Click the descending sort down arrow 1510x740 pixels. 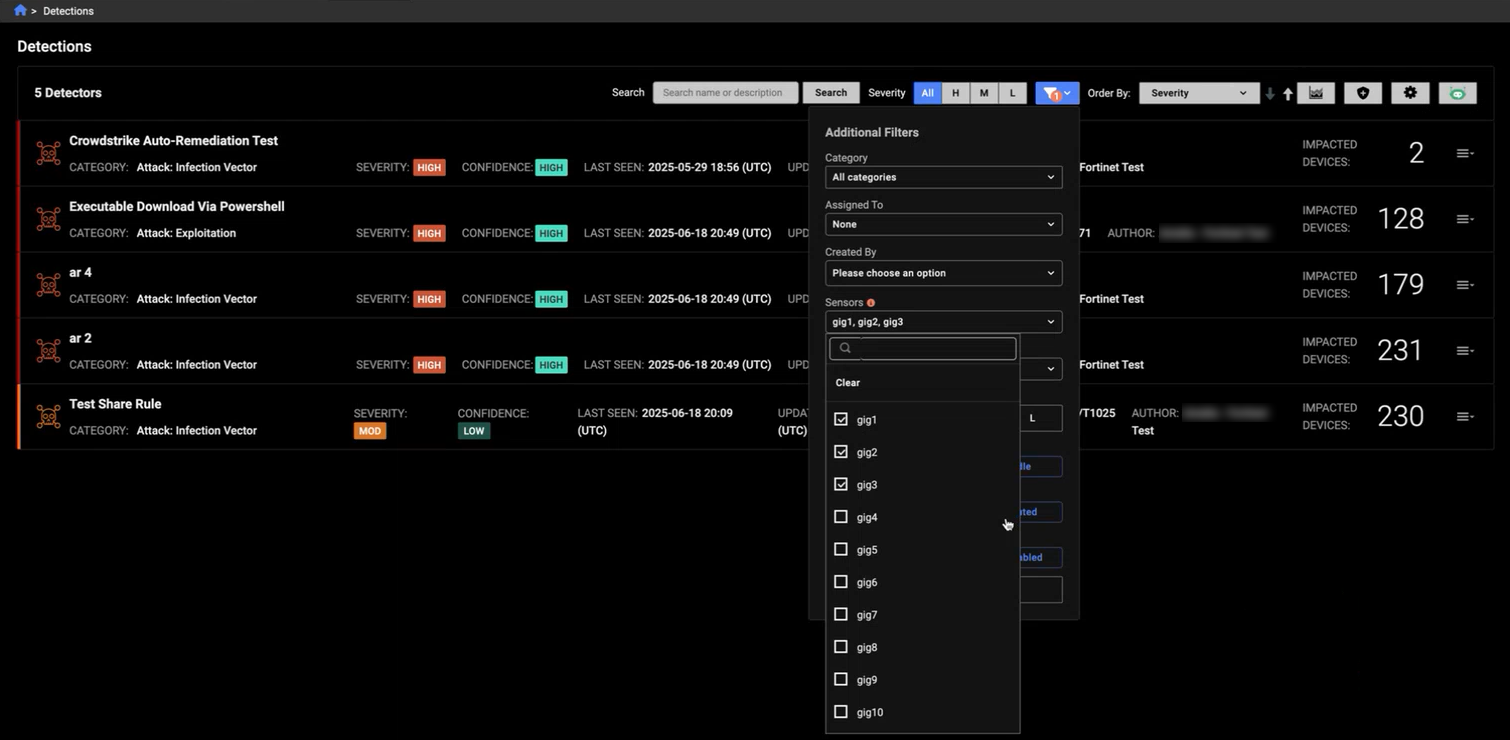click(x=1270, y=94)
